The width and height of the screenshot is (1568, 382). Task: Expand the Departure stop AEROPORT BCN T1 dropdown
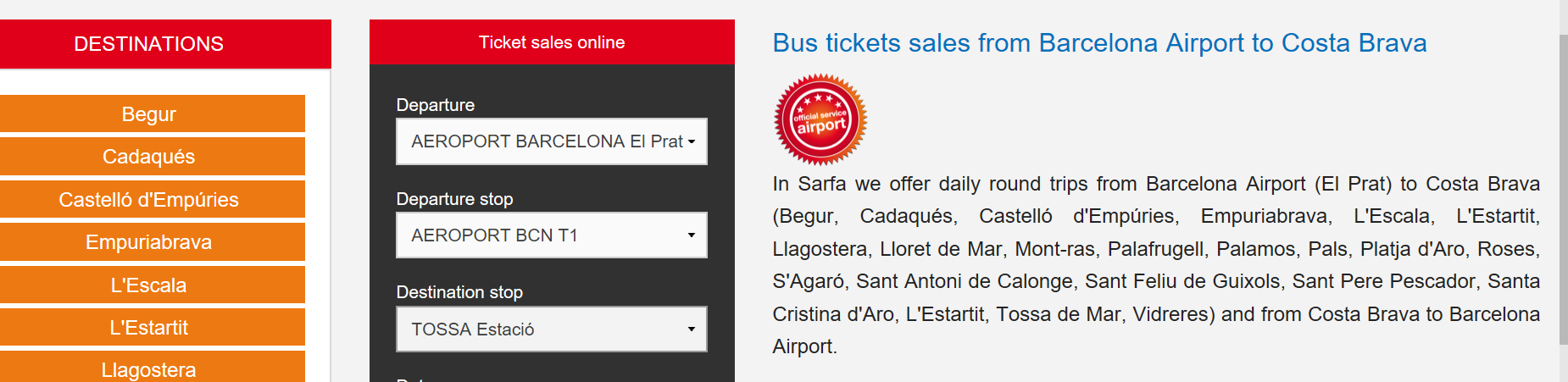pos(552,235)
